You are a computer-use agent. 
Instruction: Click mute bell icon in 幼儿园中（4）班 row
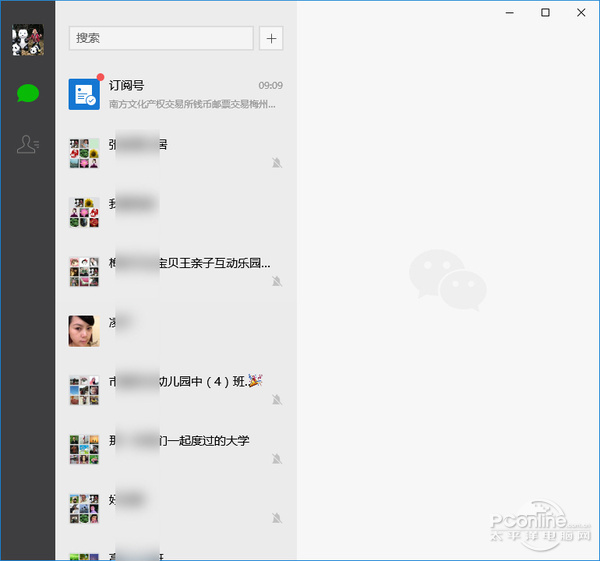coord(277,400)
